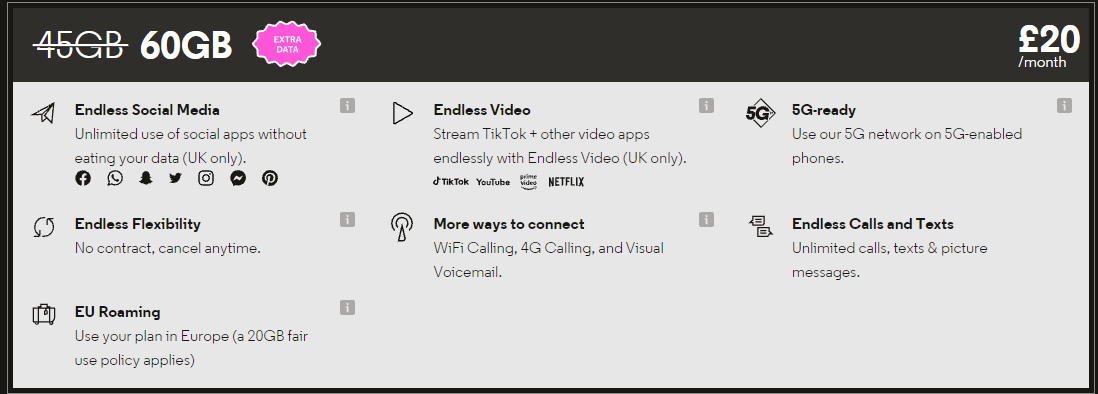Viewport: 1098px width, 394px height.
Task: Click the Endless Social Media title
Action: [147, 110]
